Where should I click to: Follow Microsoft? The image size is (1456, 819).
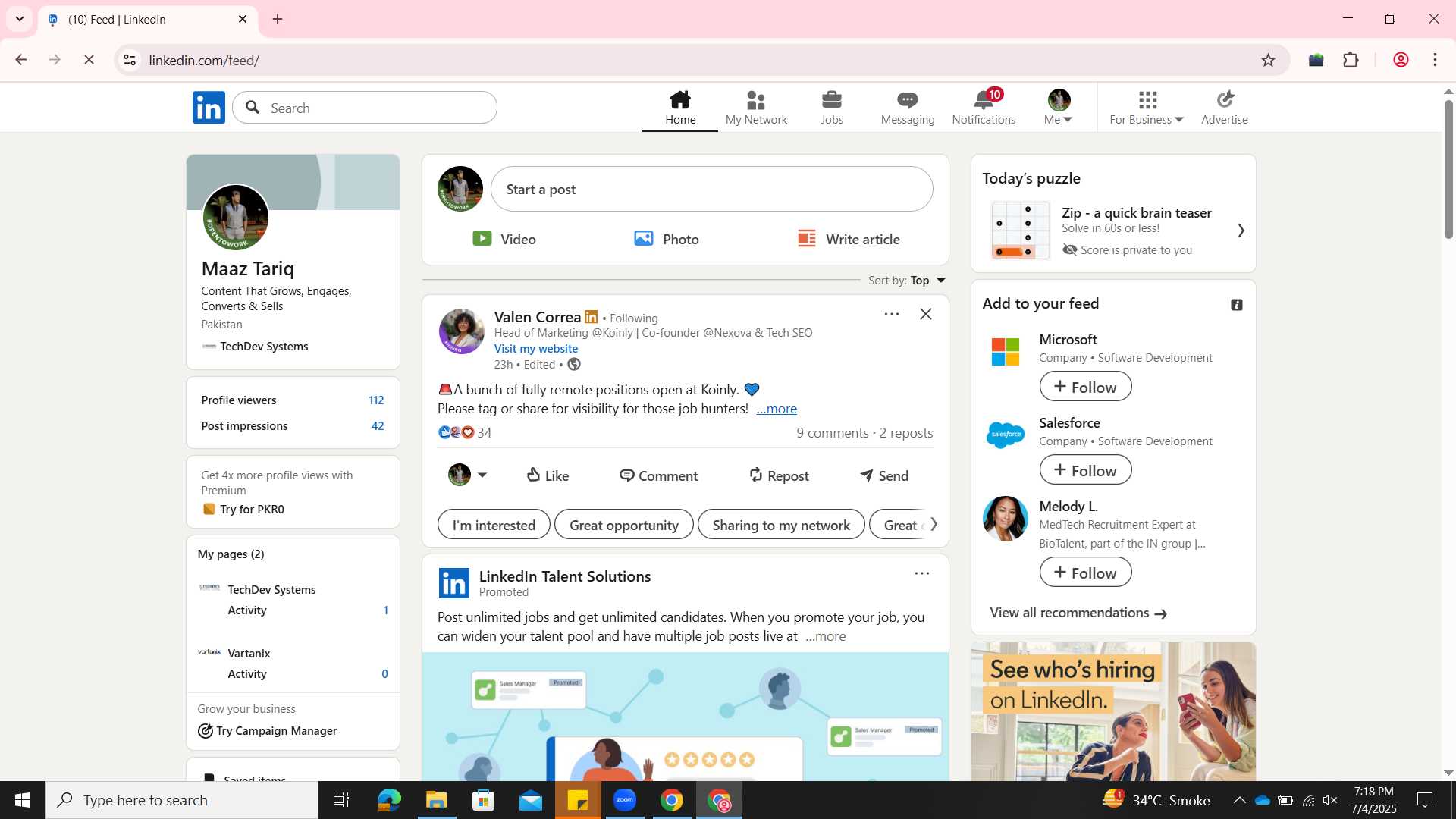tap(1085, 387)
